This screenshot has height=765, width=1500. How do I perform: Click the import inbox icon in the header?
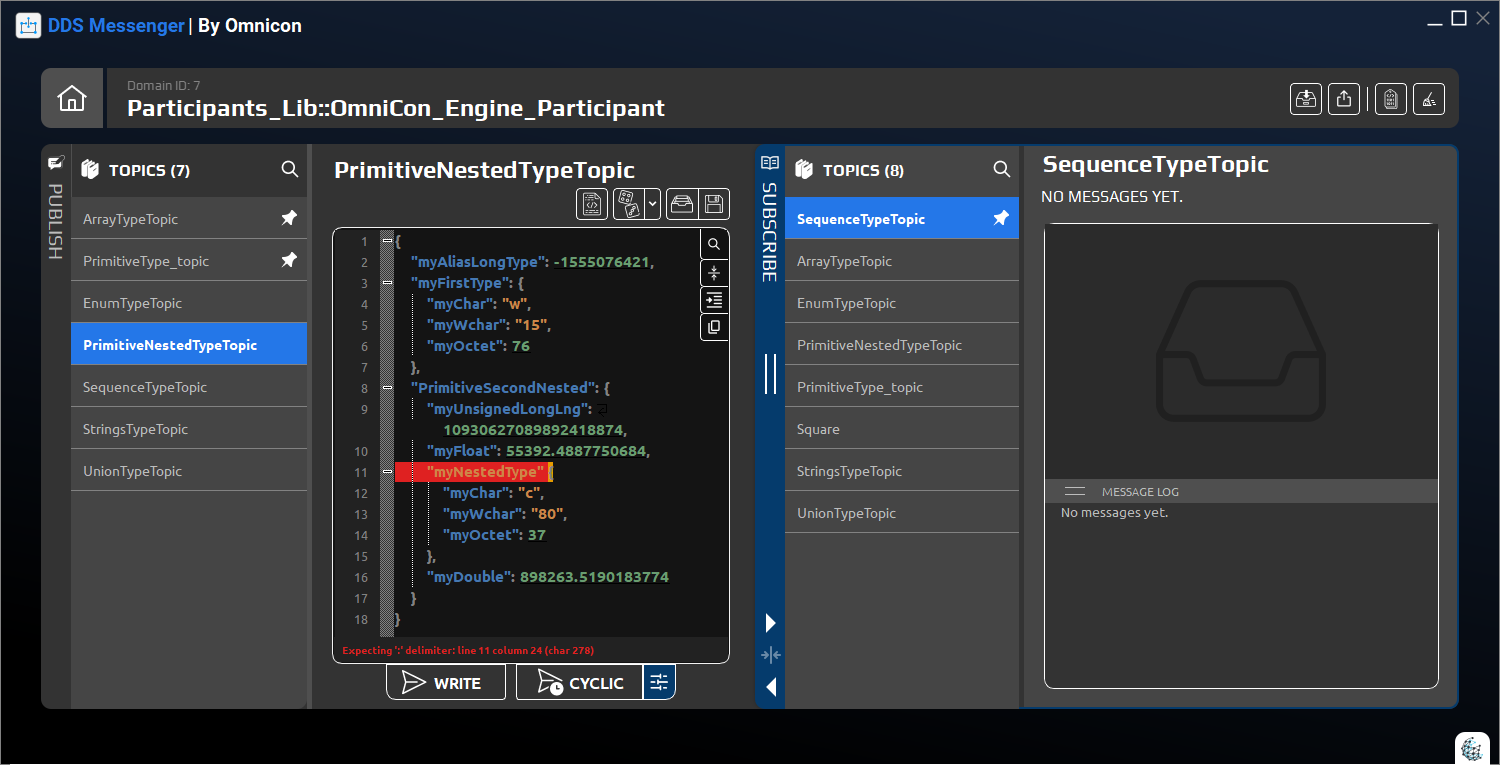[x=1305, y=98]
